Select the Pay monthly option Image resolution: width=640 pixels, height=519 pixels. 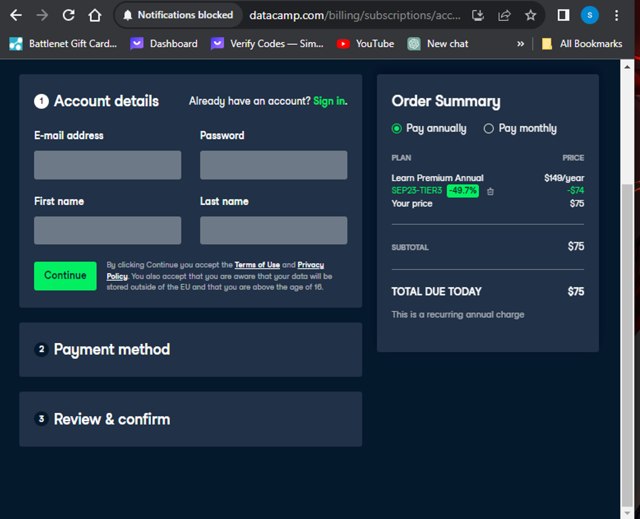[x=520, y=129]
